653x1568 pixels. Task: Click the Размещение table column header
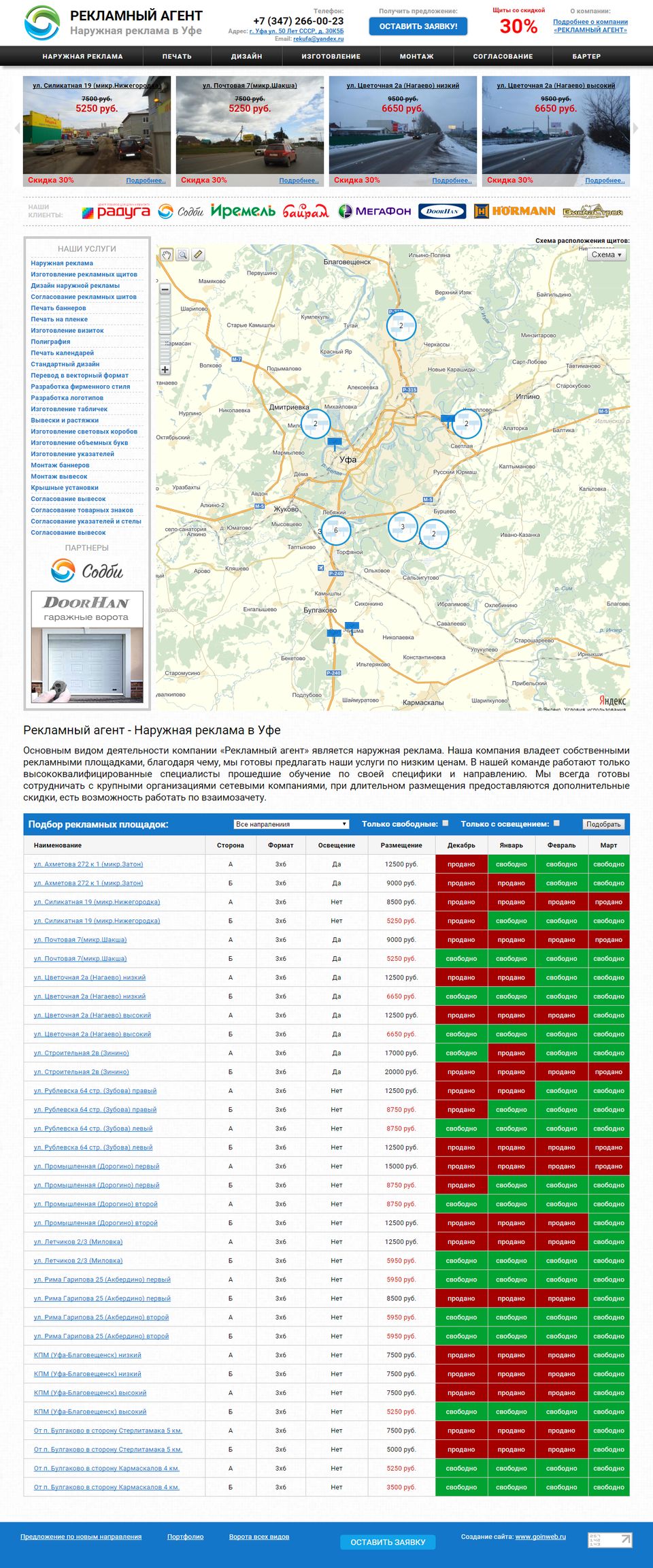pos(401,845)
